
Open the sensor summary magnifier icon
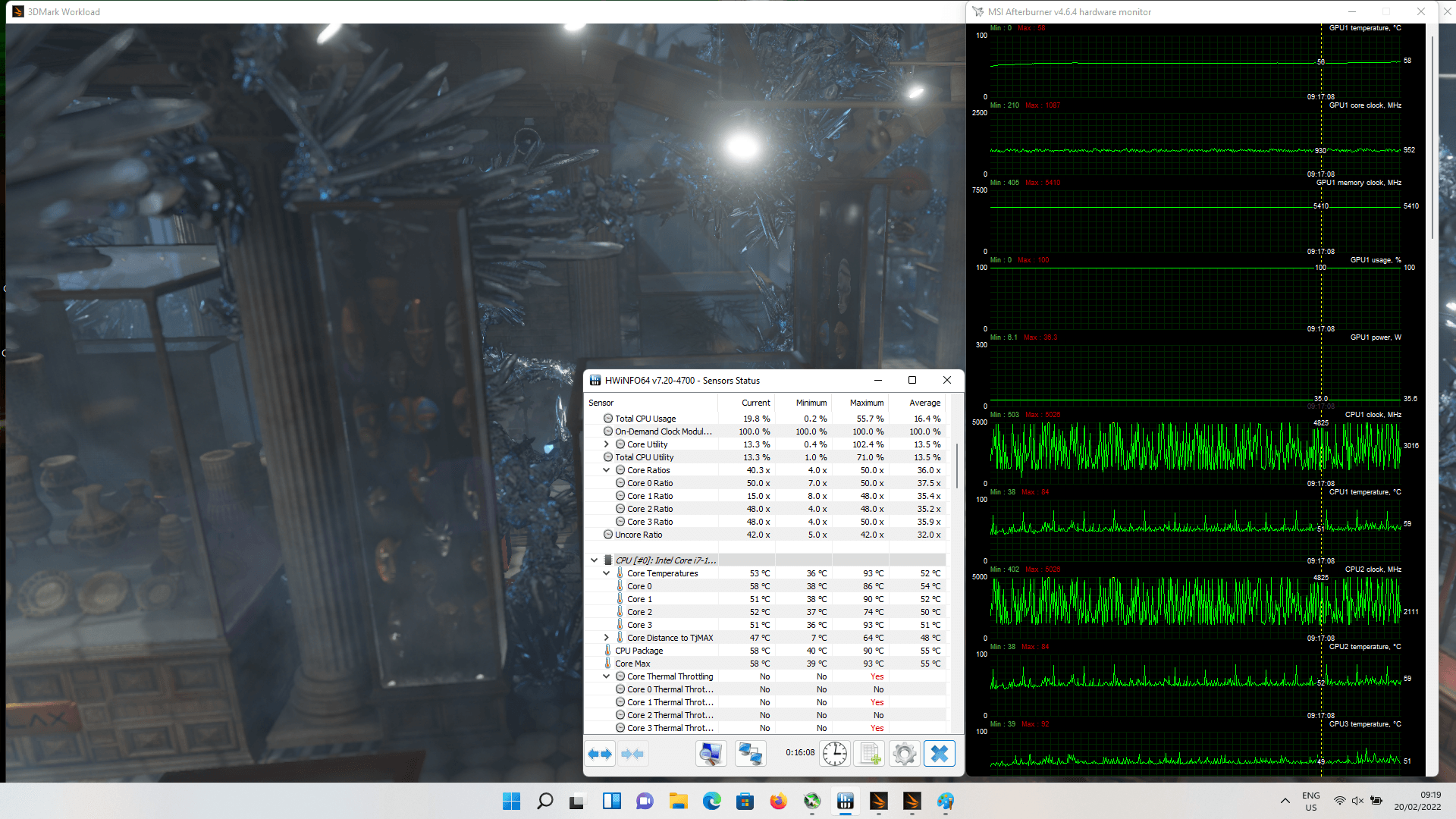point(711,754)
